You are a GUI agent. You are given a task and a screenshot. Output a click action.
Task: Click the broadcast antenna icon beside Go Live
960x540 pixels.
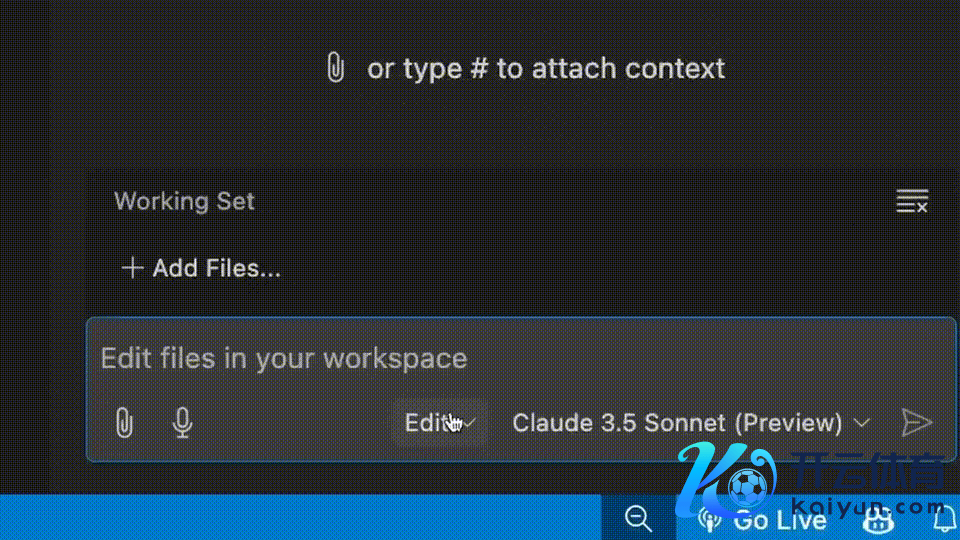pyautogui.click(x=710, y=519)
